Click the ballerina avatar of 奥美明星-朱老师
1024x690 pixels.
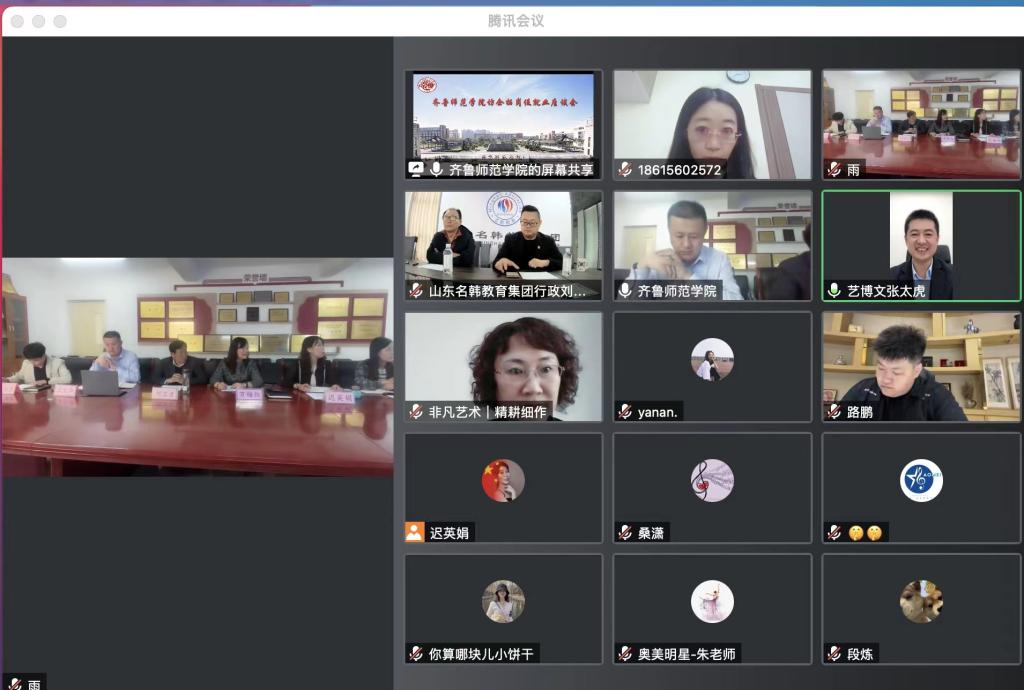(x=712, y=602)
